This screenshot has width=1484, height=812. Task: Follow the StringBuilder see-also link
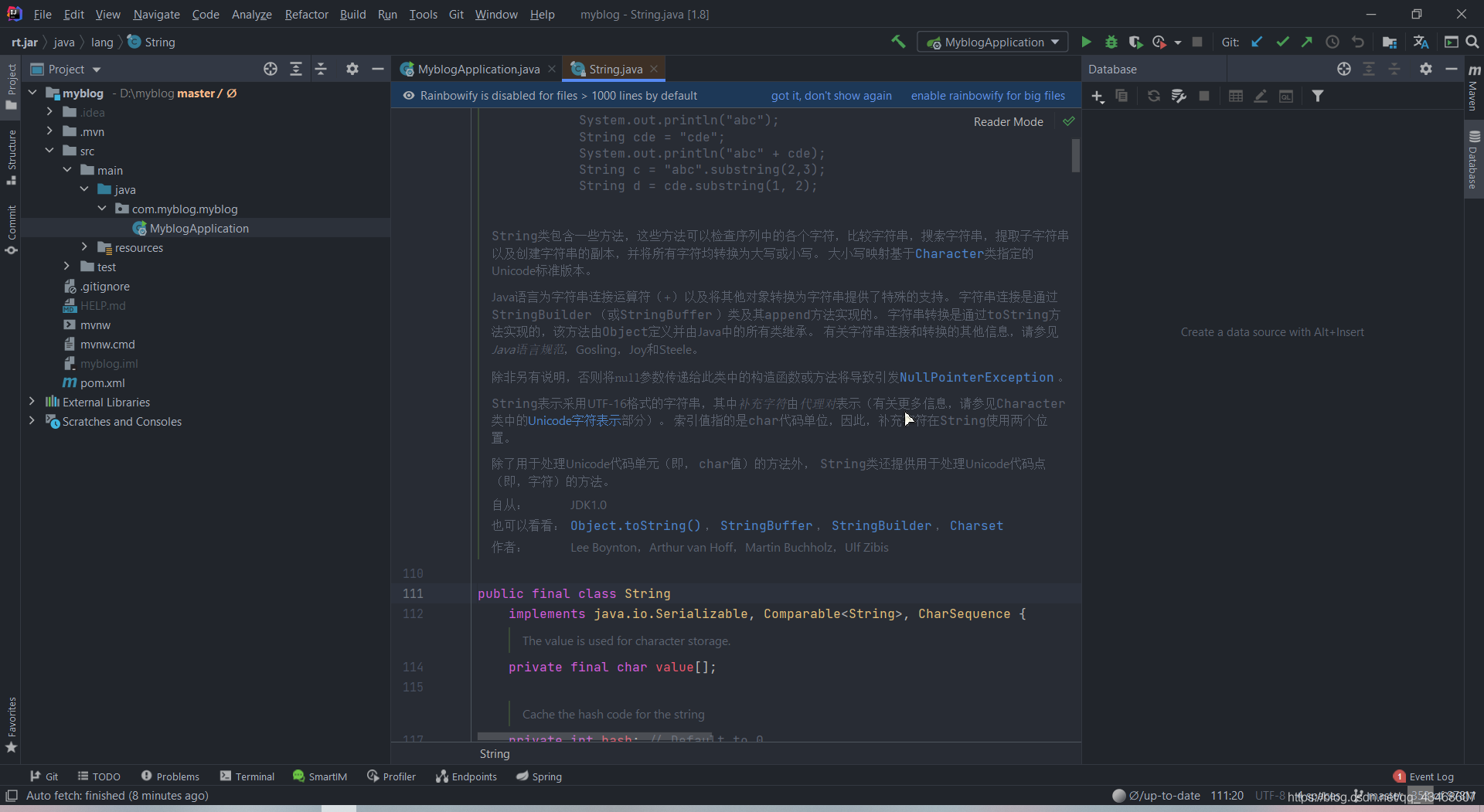click(x=881, y=525)
